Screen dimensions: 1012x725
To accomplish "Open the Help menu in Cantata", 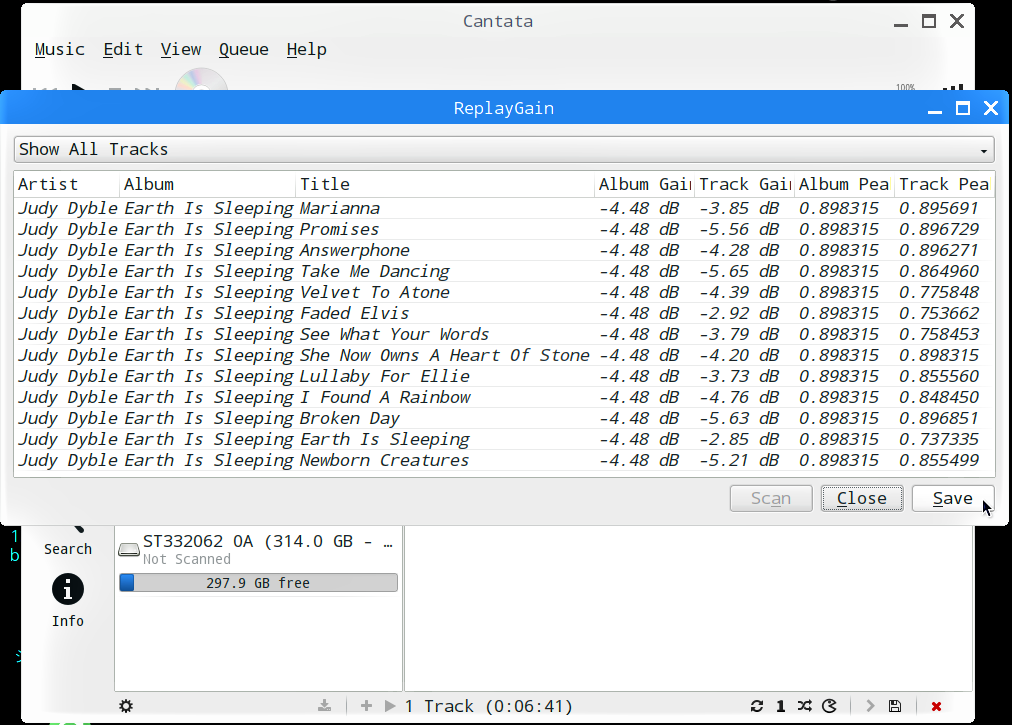I will tap(307, 50).
